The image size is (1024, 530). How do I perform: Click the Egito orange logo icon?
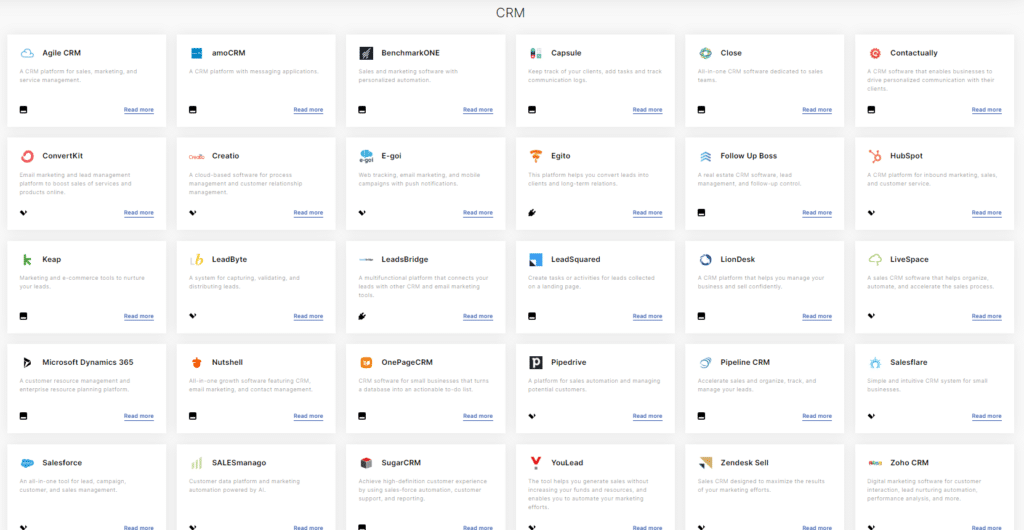536,156
